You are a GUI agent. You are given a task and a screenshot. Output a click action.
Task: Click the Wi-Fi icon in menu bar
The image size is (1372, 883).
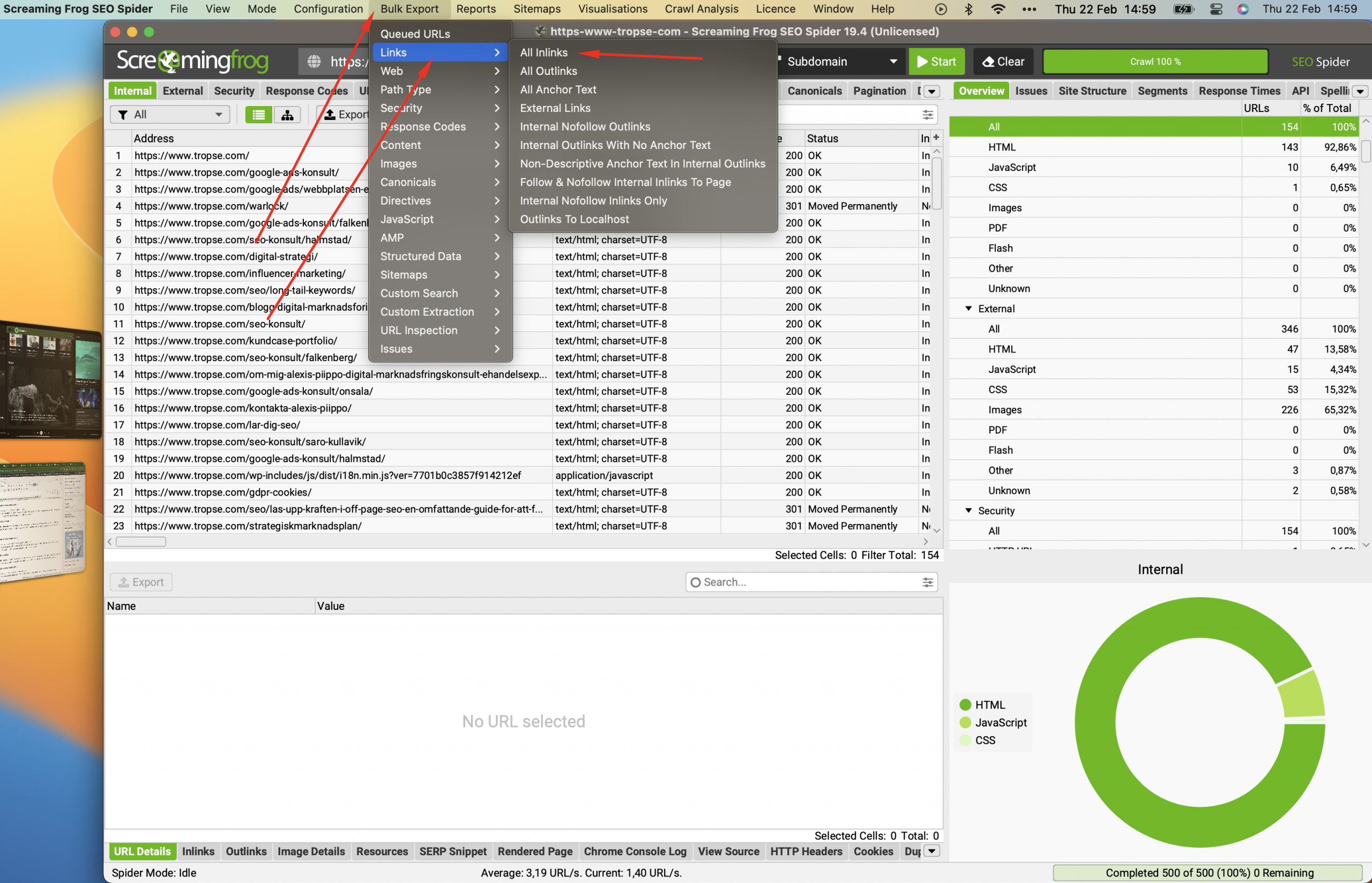[998, 9]
